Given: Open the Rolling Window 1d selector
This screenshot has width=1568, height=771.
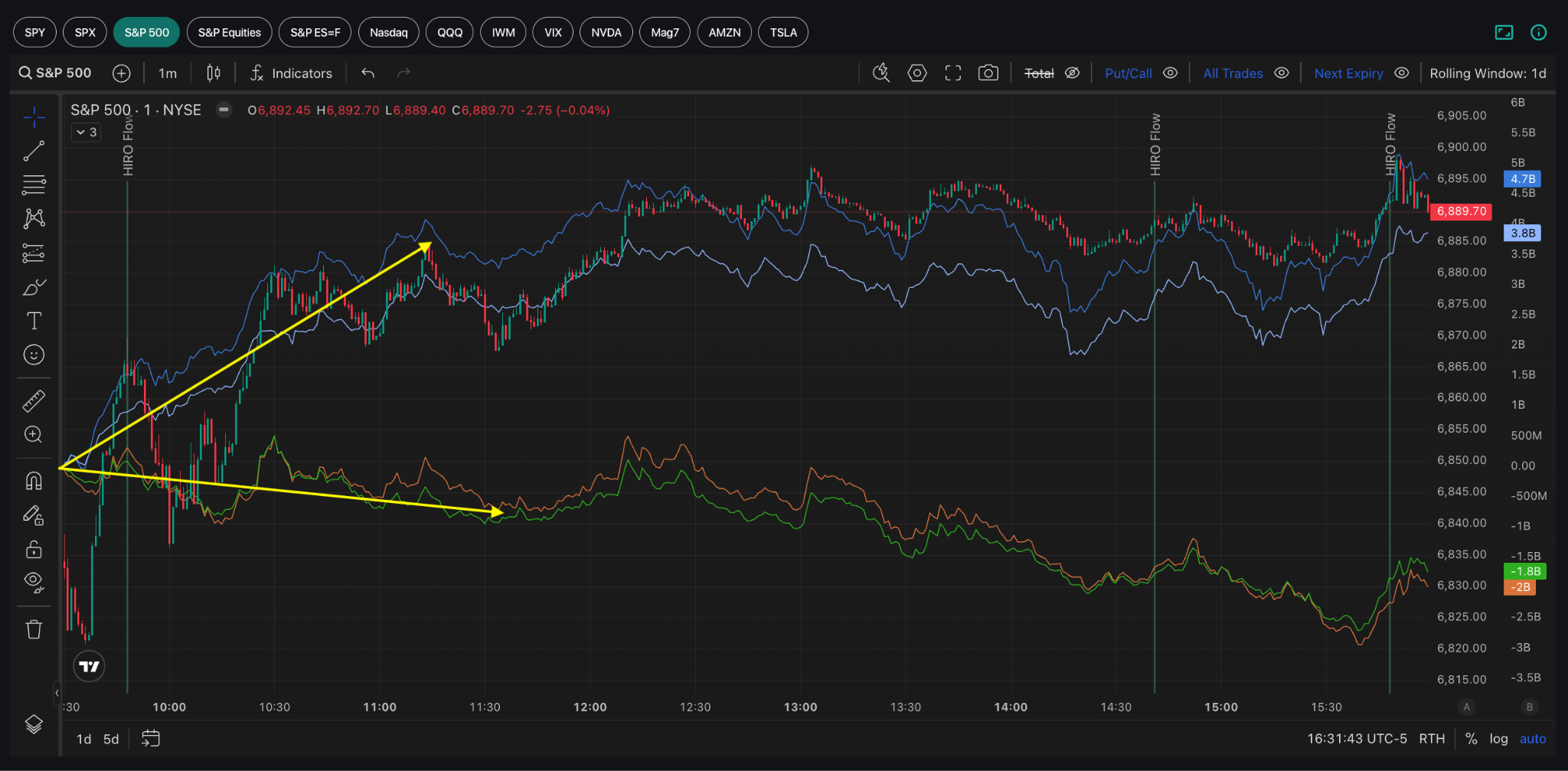Looking at the screenshot, I should tap(1488, 74).
